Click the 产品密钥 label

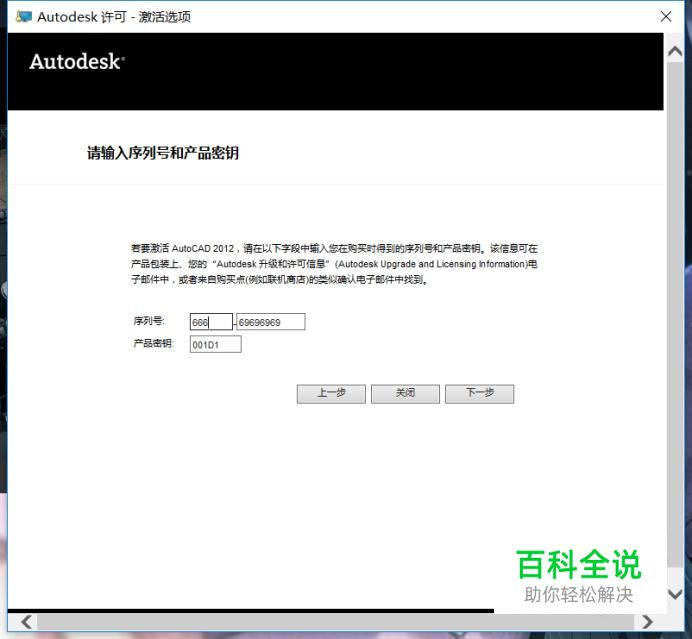154,343
